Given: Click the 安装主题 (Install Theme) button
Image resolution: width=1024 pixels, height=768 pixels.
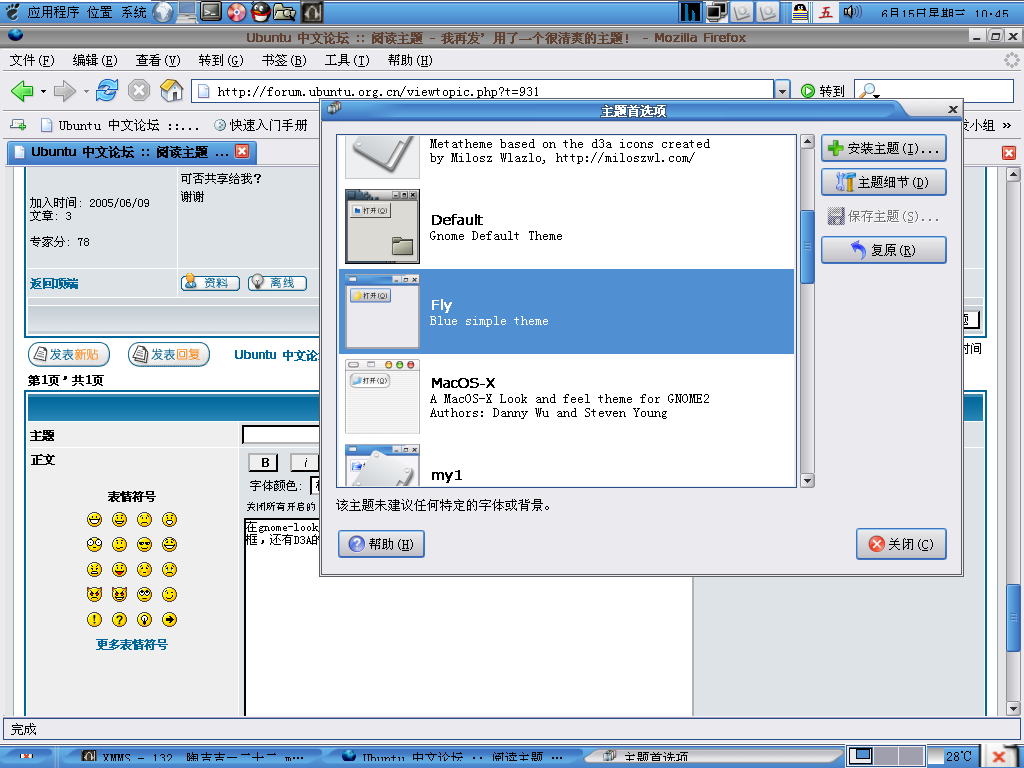Looking at the screenshot, I should [x=884, y=148].
